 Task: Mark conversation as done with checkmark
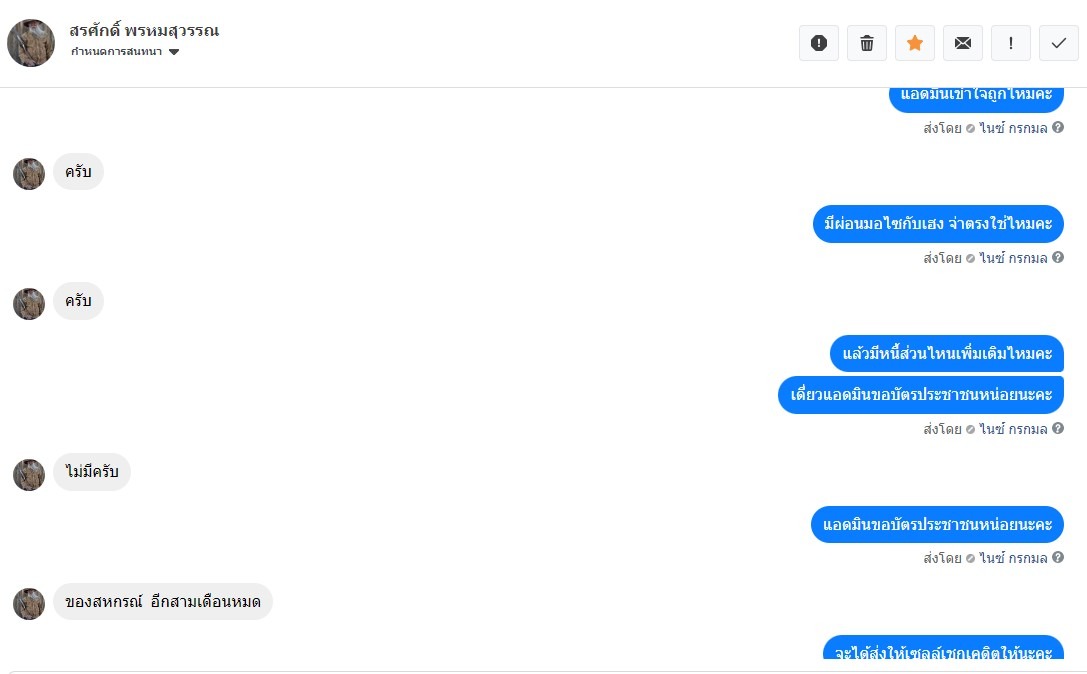pyautogui.click(x=1059, y=43)
